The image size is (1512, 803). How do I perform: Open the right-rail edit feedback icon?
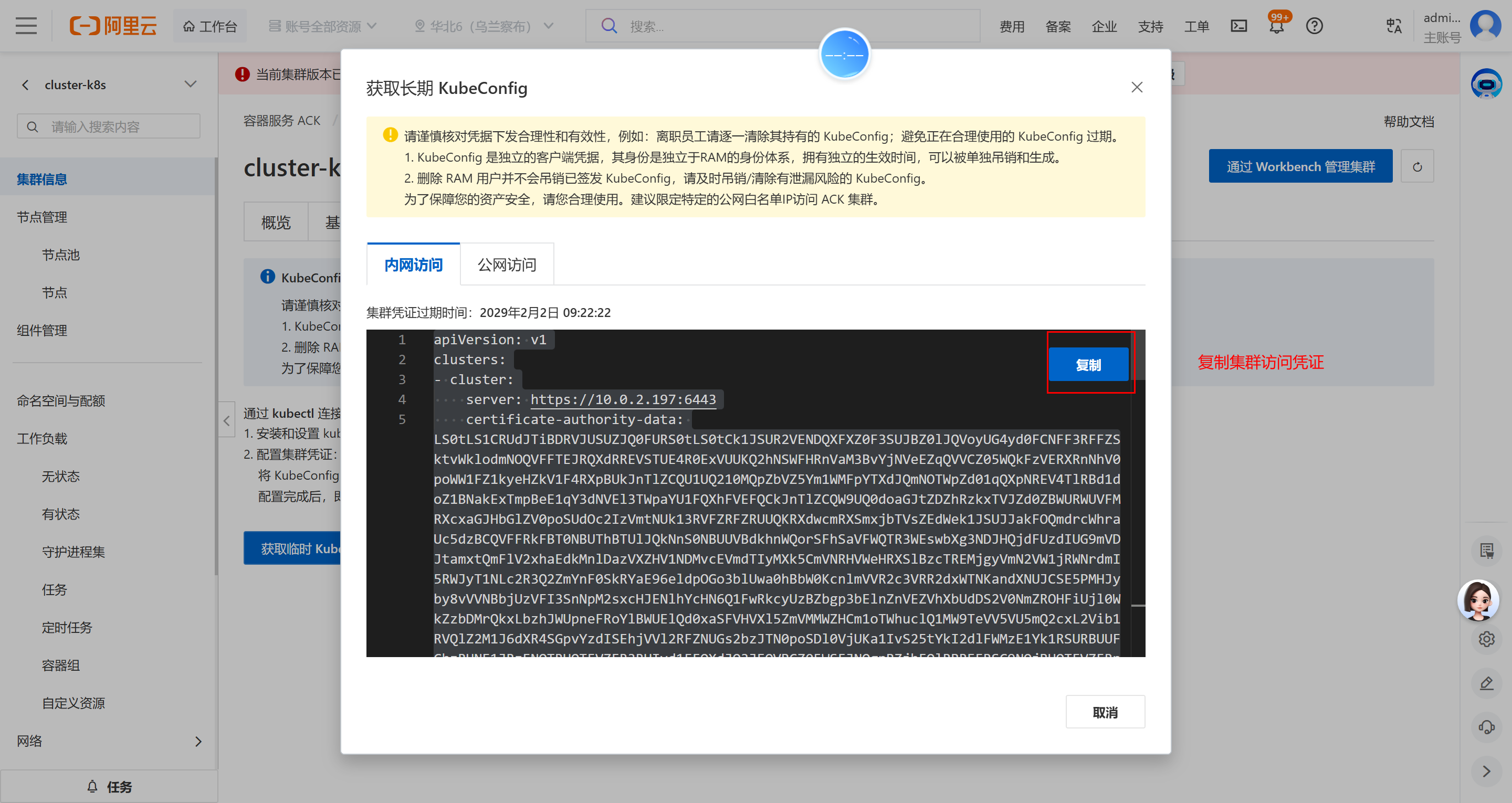tap(1486, 683)
